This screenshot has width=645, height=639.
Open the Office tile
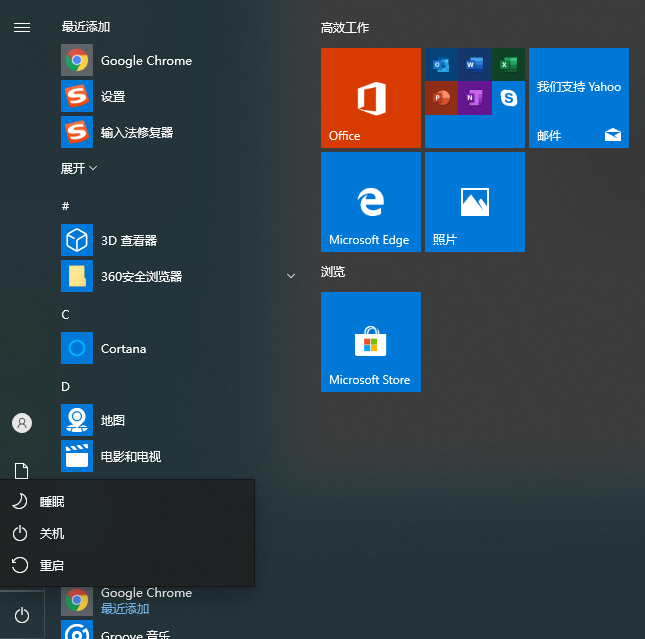click(x=370, y=98)
